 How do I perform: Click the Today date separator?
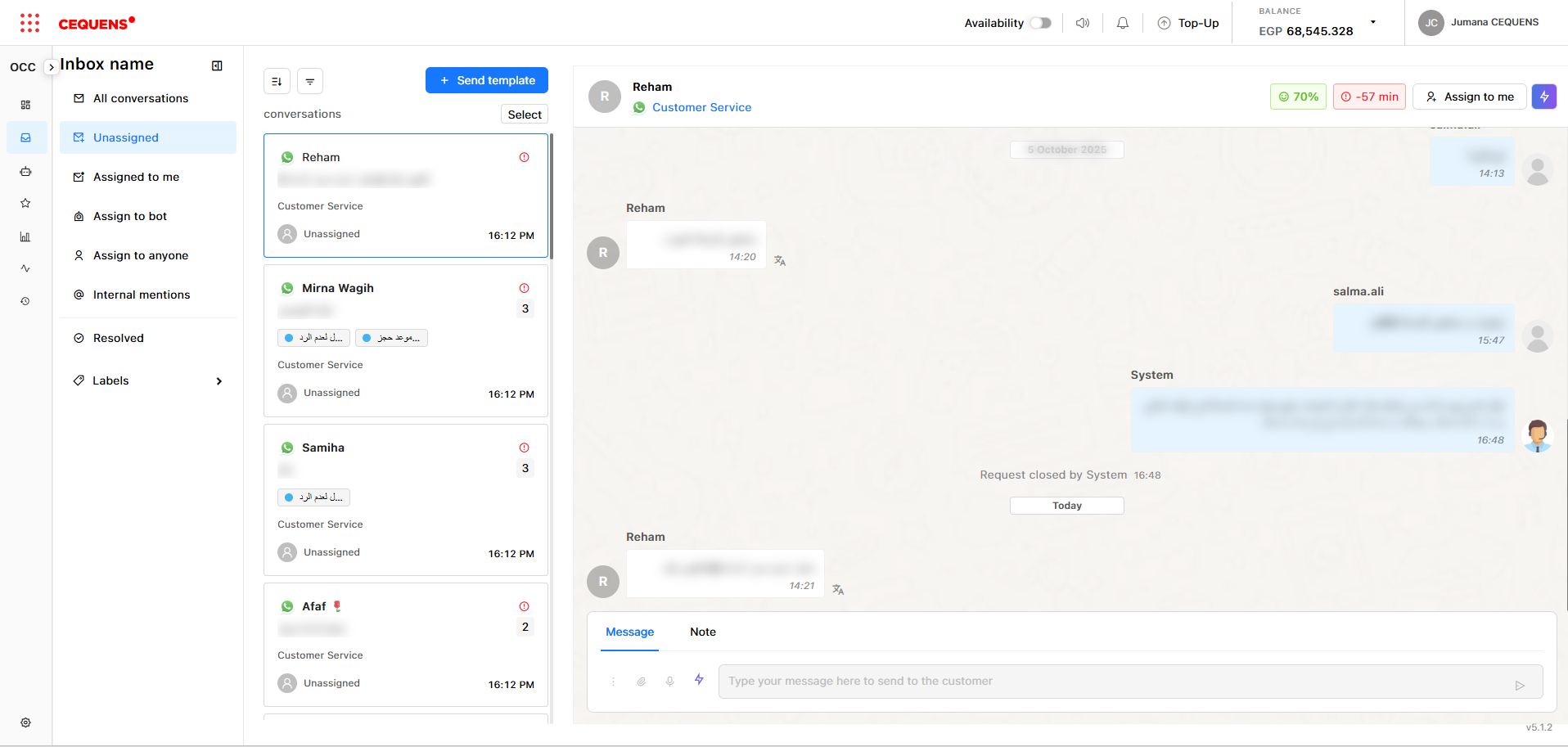click(1067, 506)
